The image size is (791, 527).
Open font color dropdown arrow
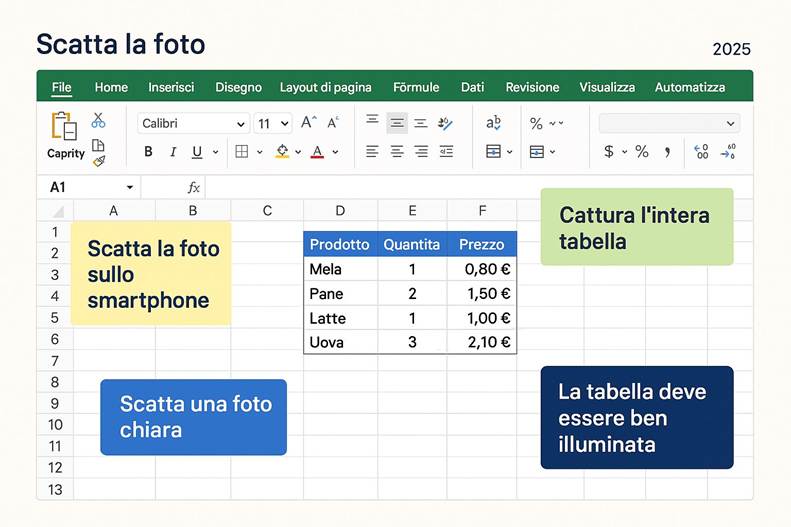(335, 152)
